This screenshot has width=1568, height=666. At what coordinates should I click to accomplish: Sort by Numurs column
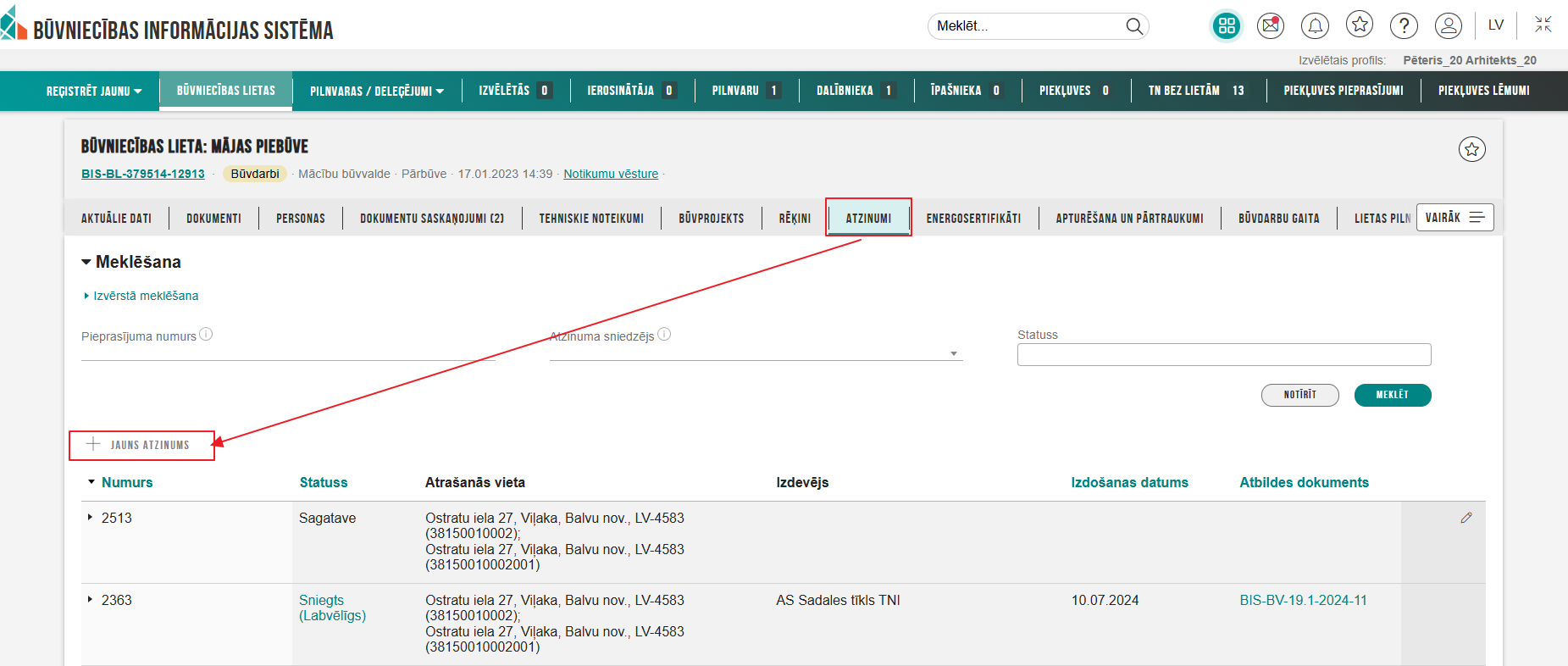pos(127,482)
